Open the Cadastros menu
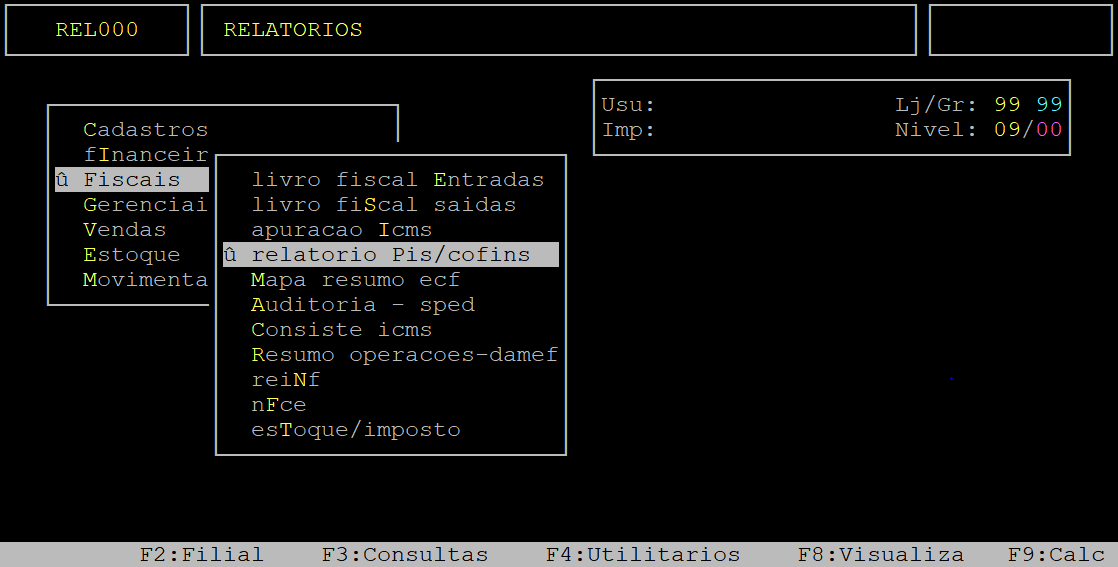1118x567 pixels. point(145,130)
